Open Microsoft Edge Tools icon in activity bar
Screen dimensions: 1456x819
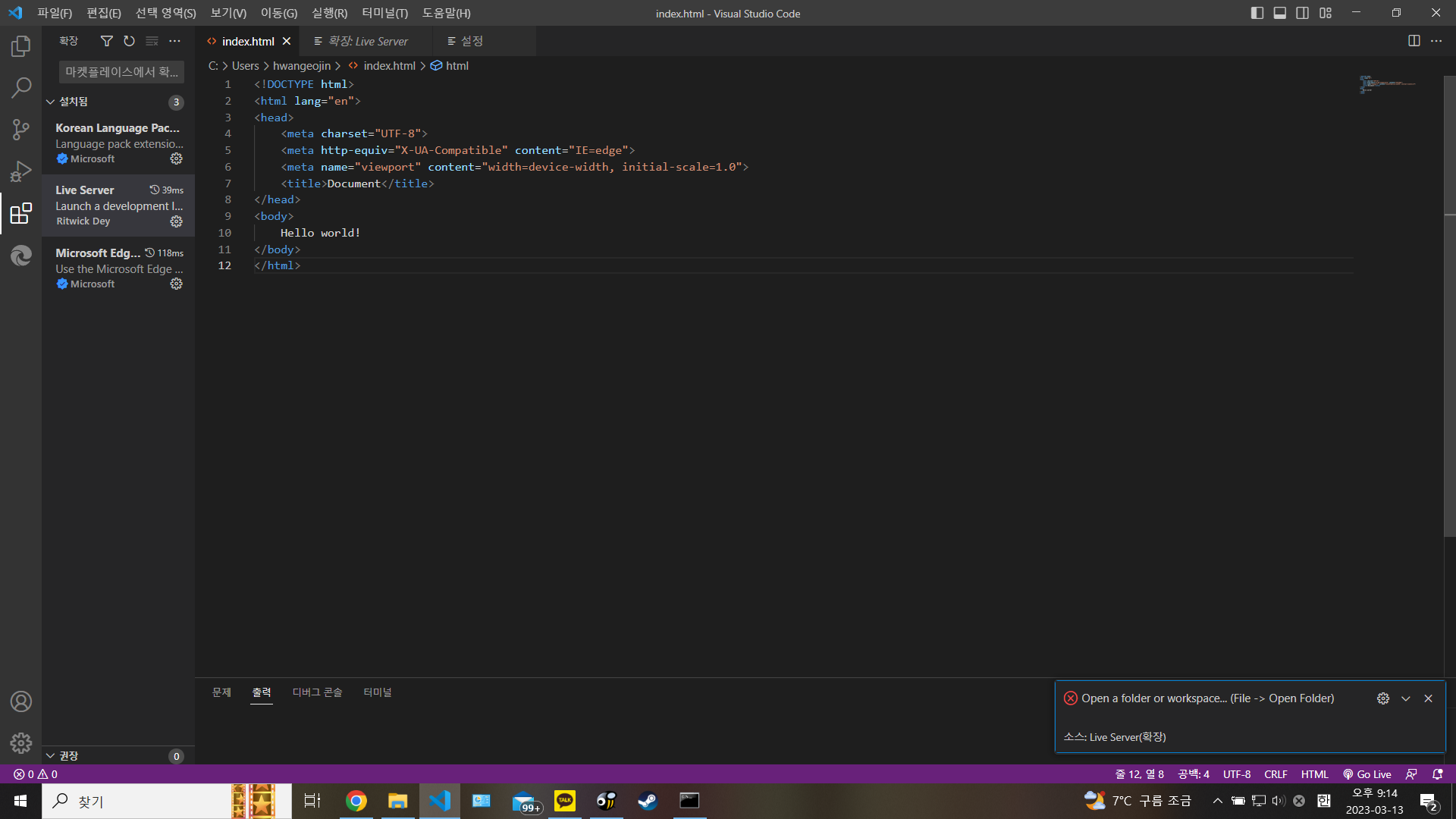coord(20,256)
